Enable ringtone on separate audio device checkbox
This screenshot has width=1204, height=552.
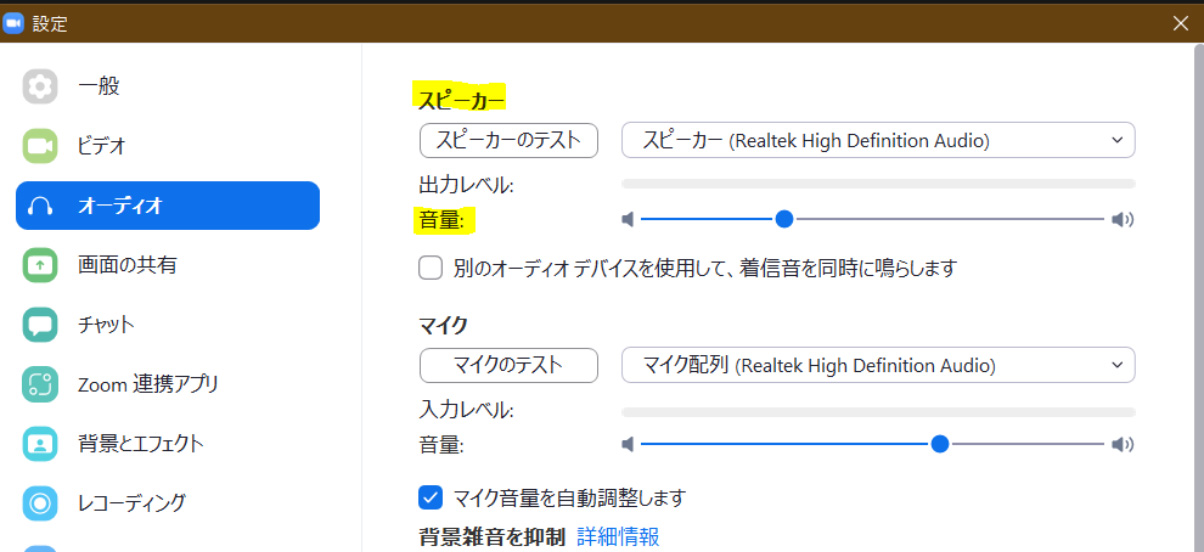[431, 268]
